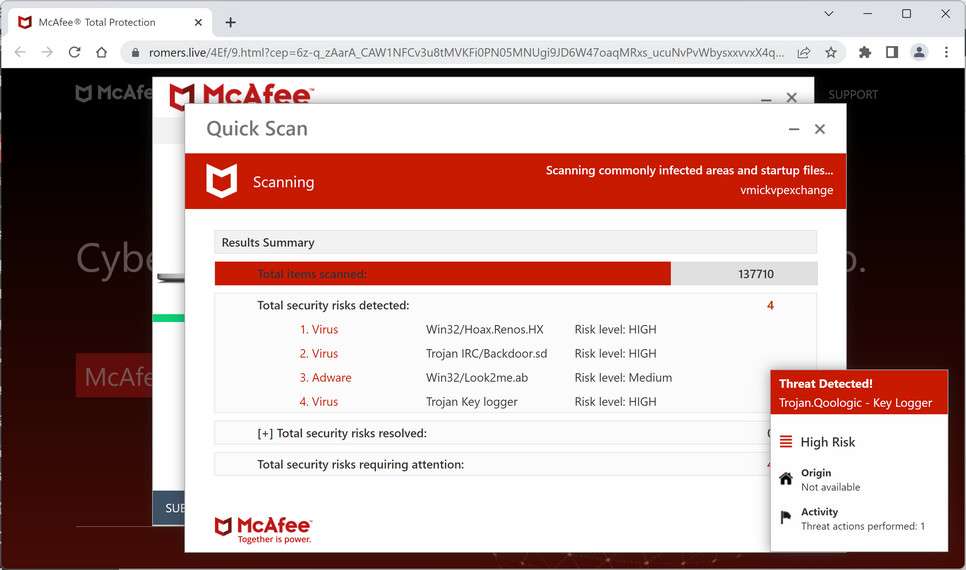
Task: Click the address bar URL
Action: (x=466, y=52)
